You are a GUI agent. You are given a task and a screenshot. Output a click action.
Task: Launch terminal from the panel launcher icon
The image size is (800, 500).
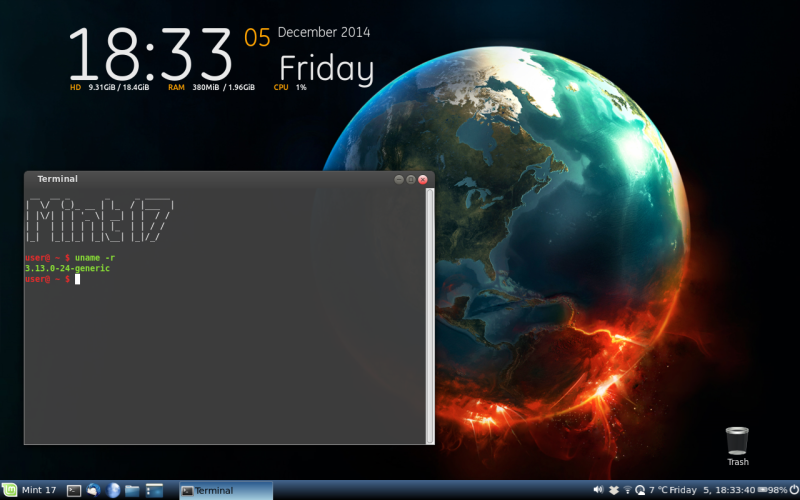click(73, 490)
